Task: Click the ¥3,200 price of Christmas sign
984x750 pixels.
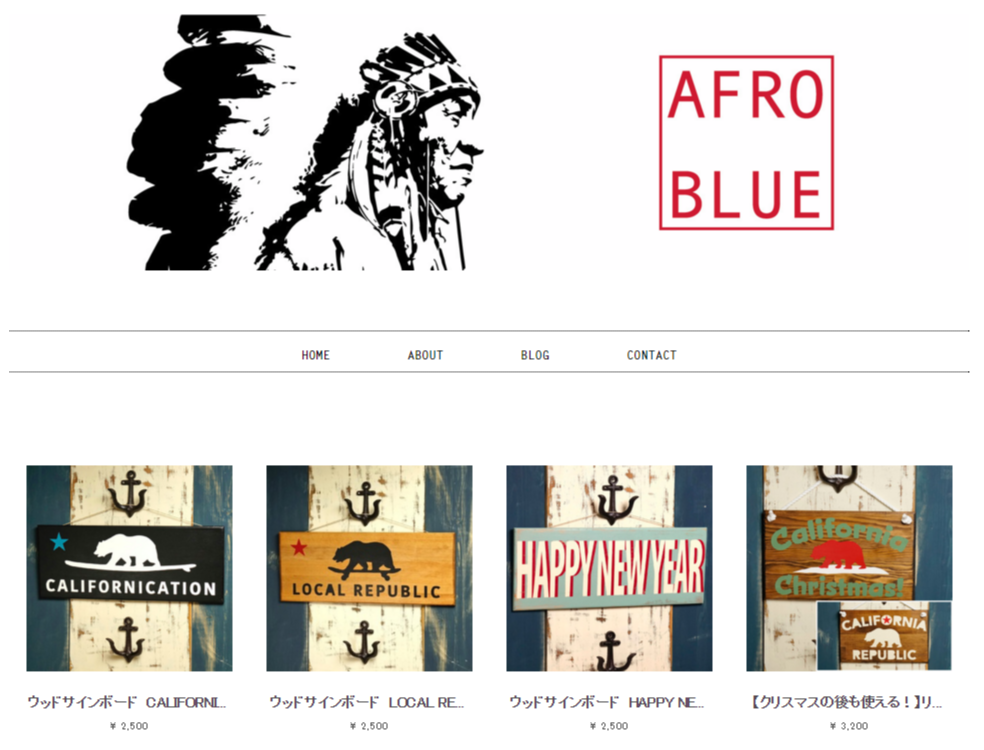Action: coord(849,726)
